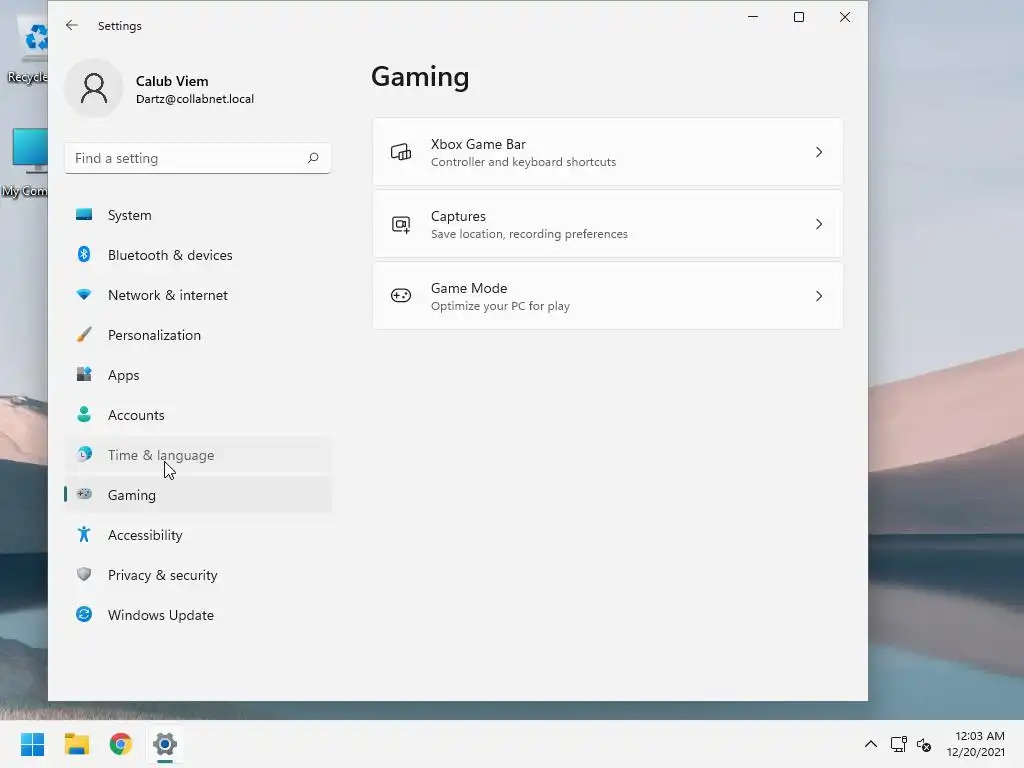
Task: Click the Time & language globe icon
Action: tap(84, 454)
